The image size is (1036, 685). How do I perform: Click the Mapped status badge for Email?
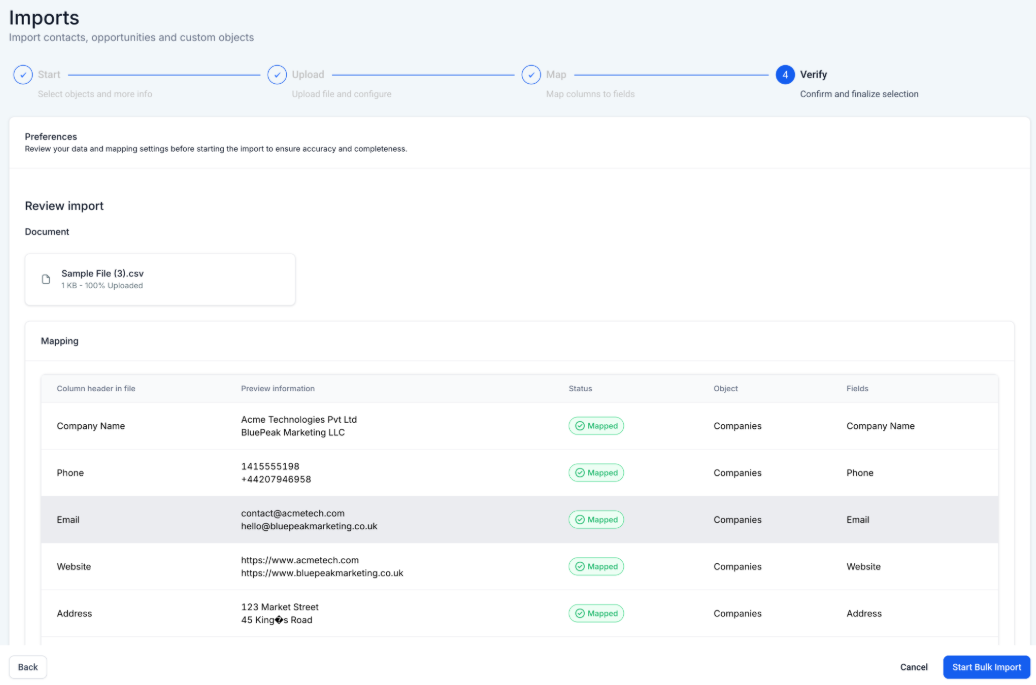(596, 520)
